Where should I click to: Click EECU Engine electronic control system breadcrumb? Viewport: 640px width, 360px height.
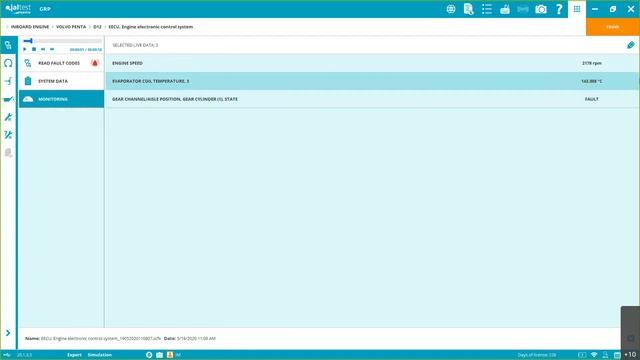click(x=151, y=27)
